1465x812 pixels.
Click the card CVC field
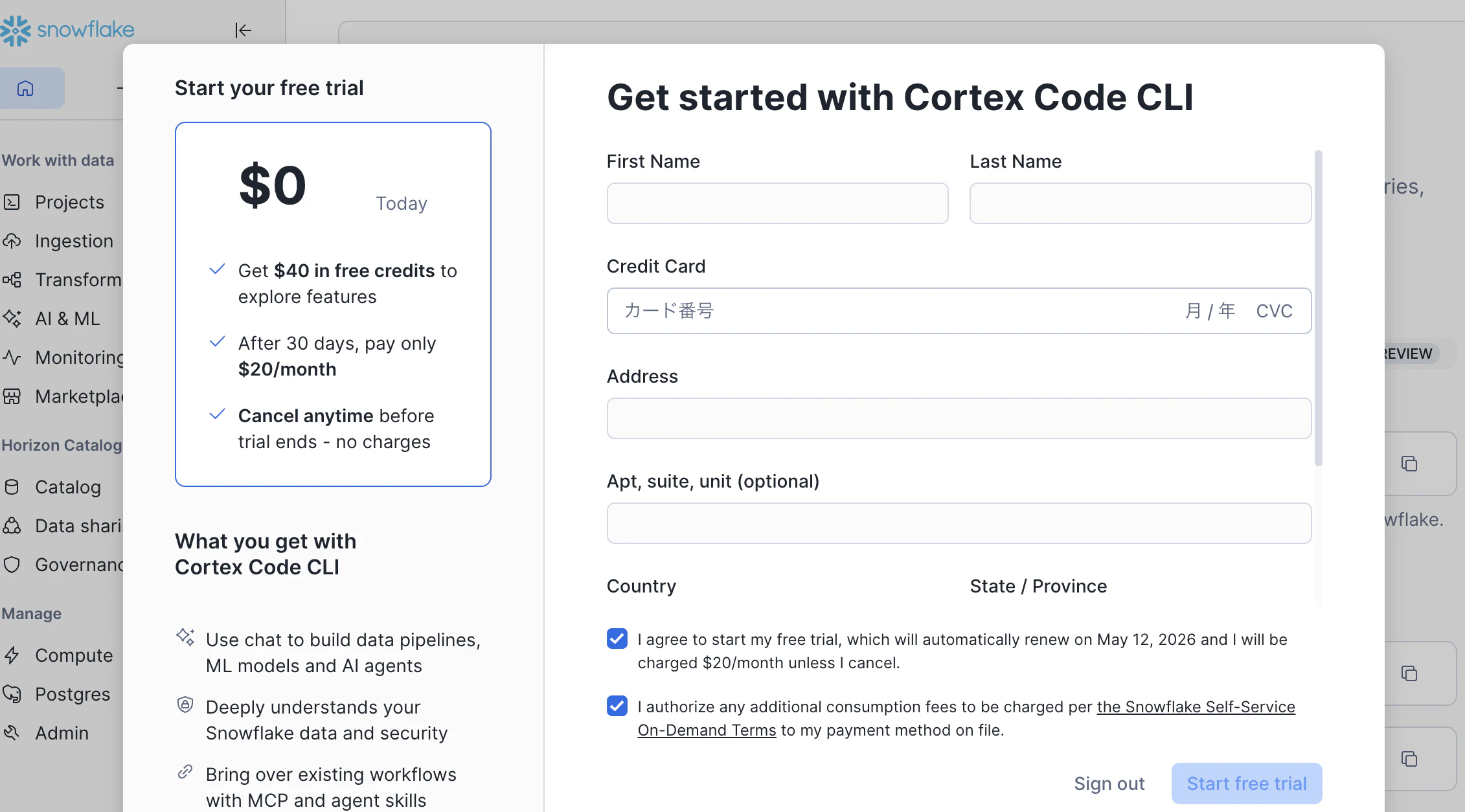pyautogui.click(x=1274, y=311)
